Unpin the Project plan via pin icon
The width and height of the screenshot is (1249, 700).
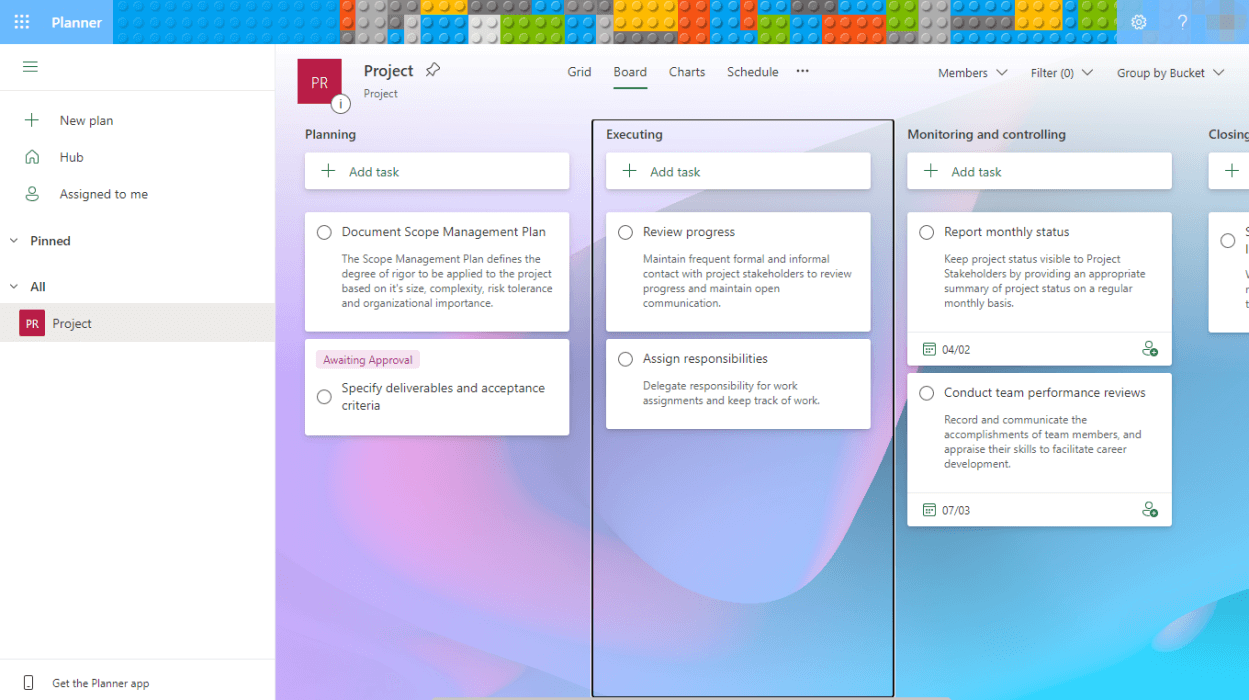click(432, 70)
